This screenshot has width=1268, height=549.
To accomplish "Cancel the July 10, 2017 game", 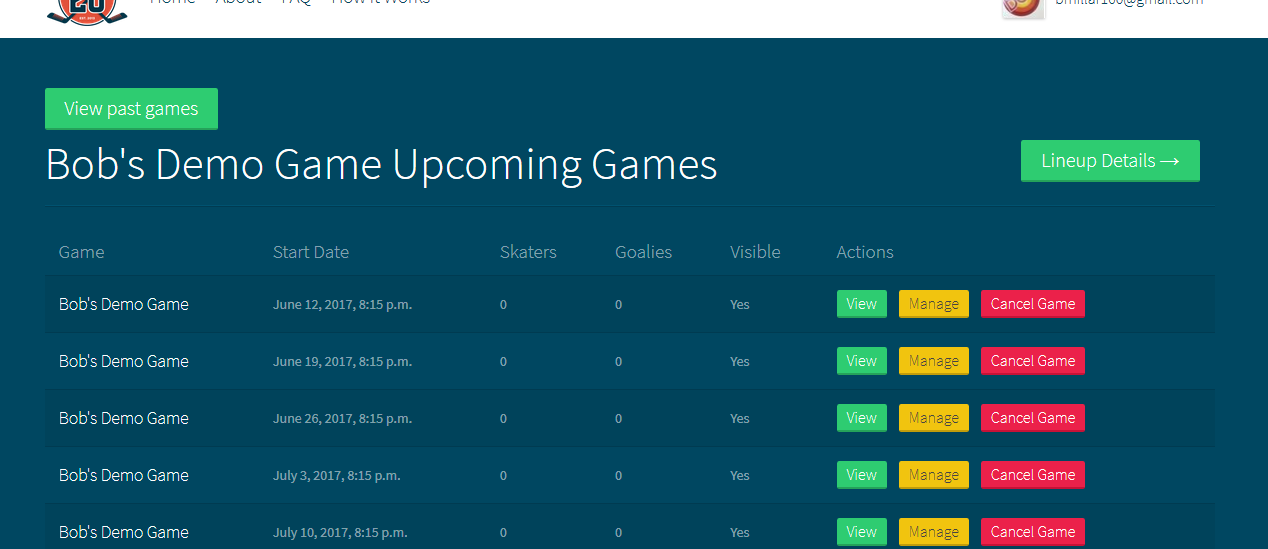I will pyautogui.click(x=1032, y=532).
